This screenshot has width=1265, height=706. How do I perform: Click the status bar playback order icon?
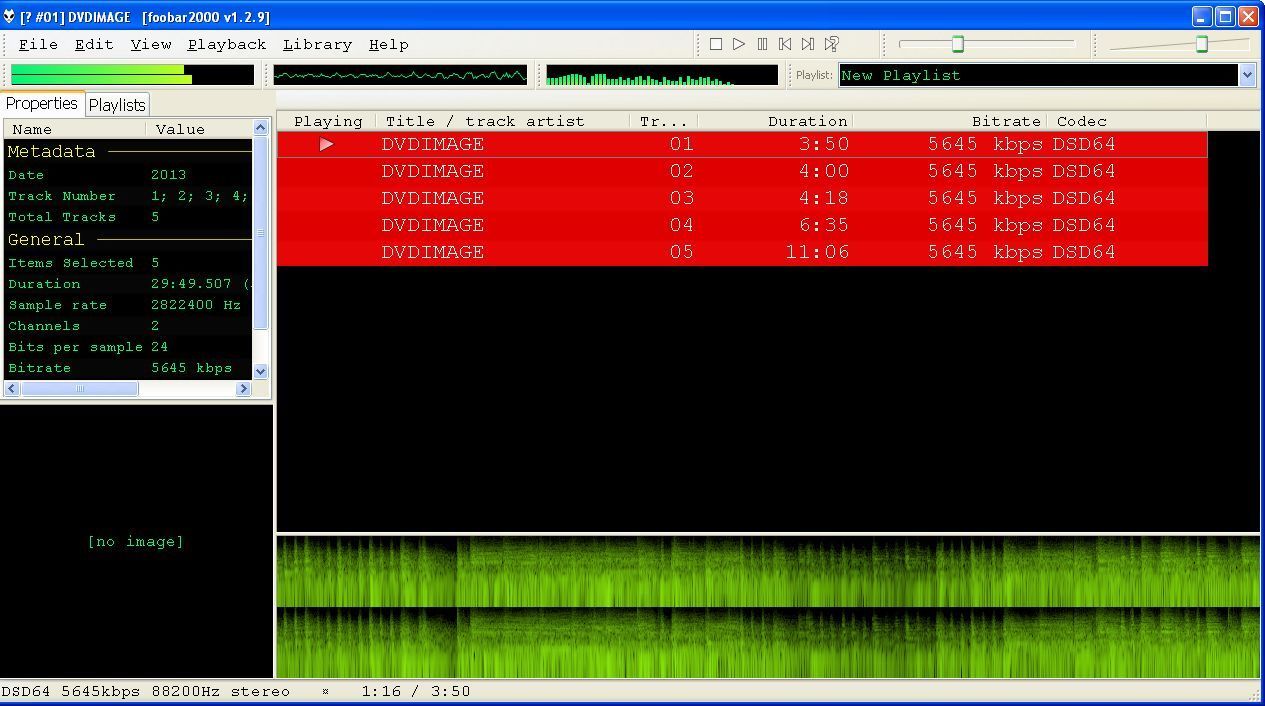326,691
